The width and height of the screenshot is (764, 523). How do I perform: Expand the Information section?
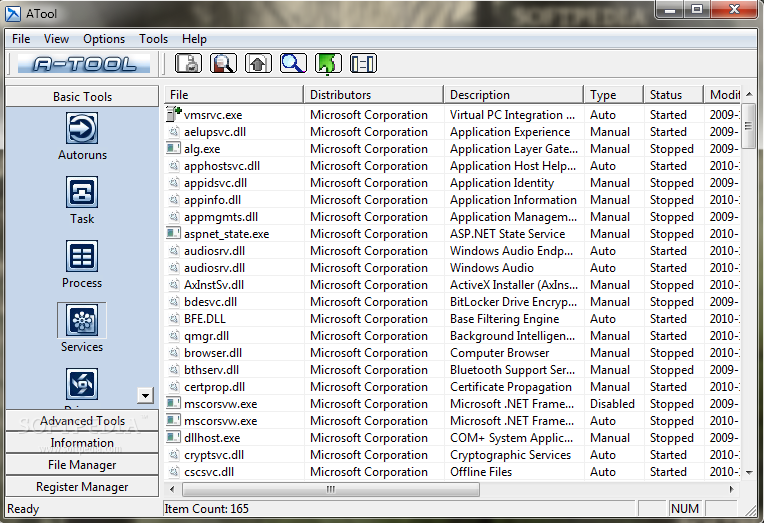(x=82, y=442)
